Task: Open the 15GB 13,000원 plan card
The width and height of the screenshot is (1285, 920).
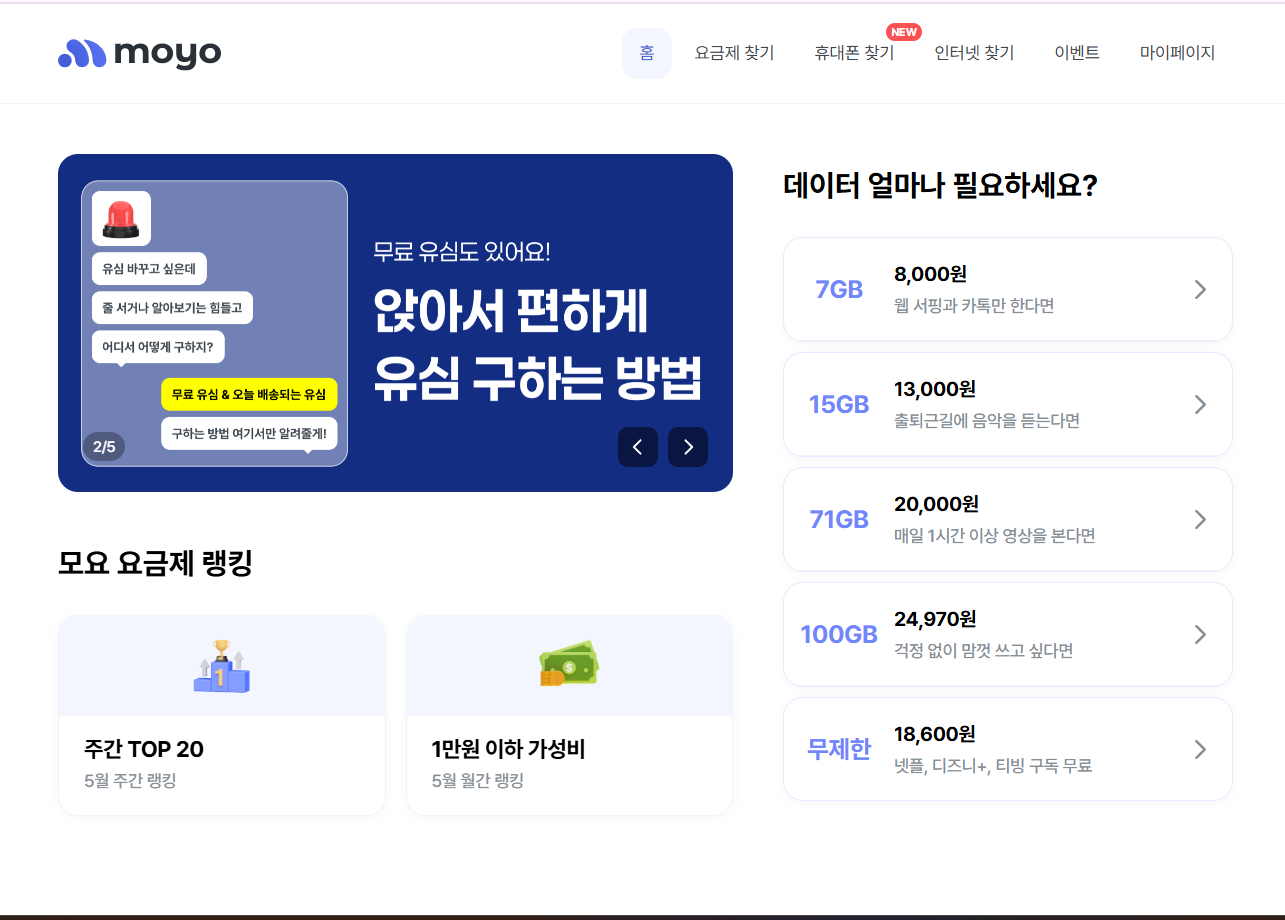Action: pos(1008,404)
